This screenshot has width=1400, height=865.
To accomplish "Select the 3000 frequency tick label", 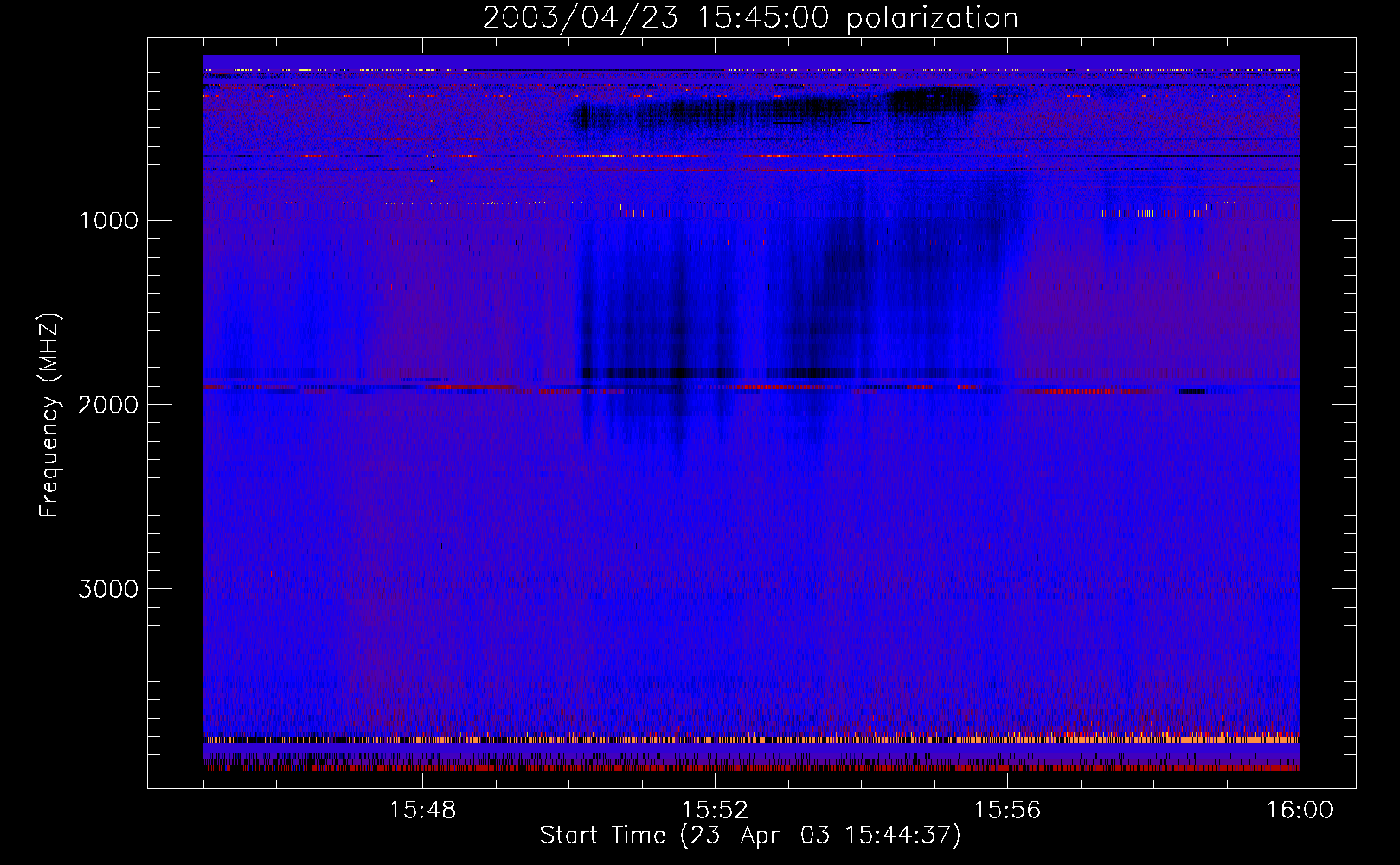I will click(108, 589).
